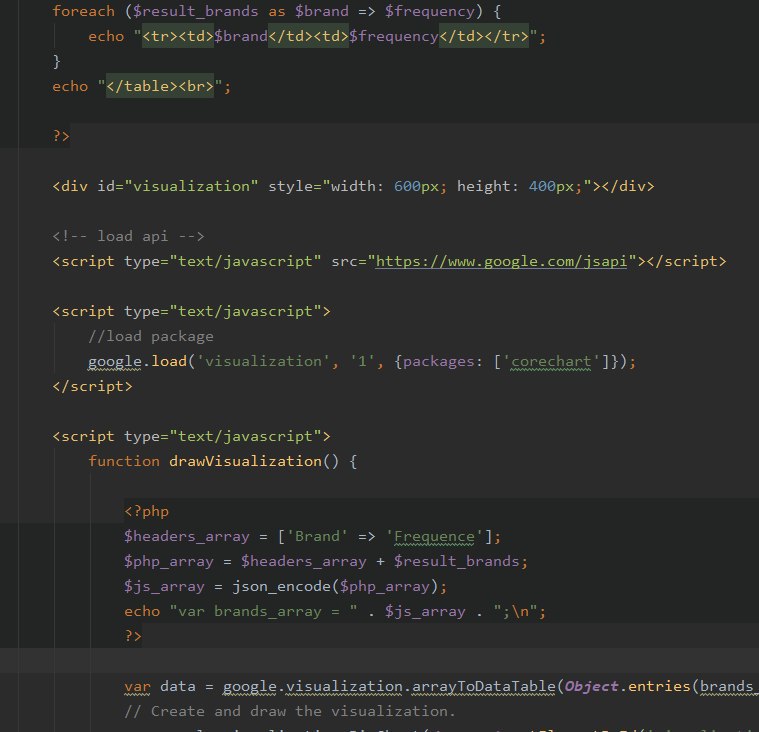Viewport: 759px width, 732px height.
Task: Click the closing </script> tag after google.load
Action: point(92,386)
